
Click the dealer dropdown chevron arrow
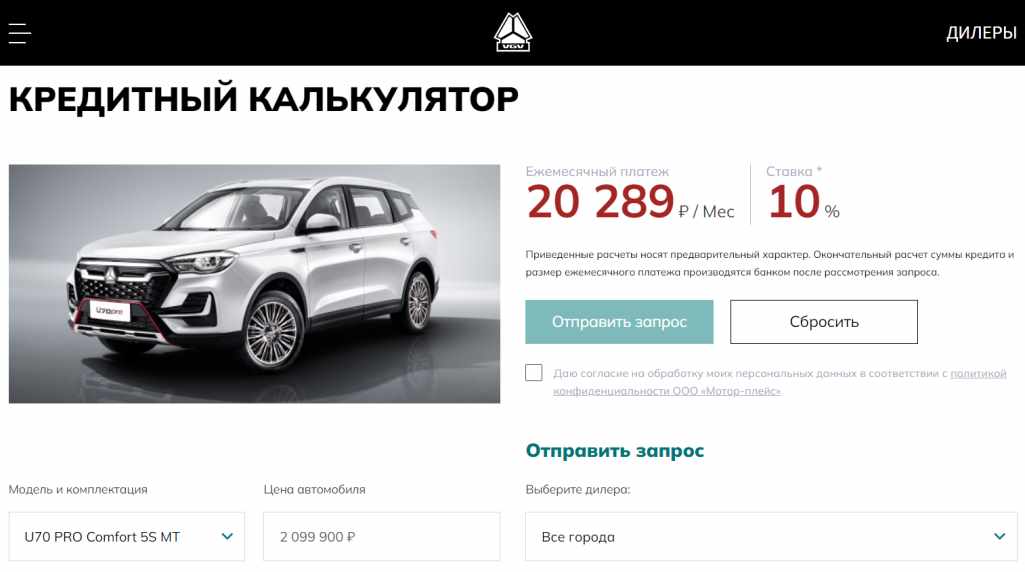pos(1000,537)
